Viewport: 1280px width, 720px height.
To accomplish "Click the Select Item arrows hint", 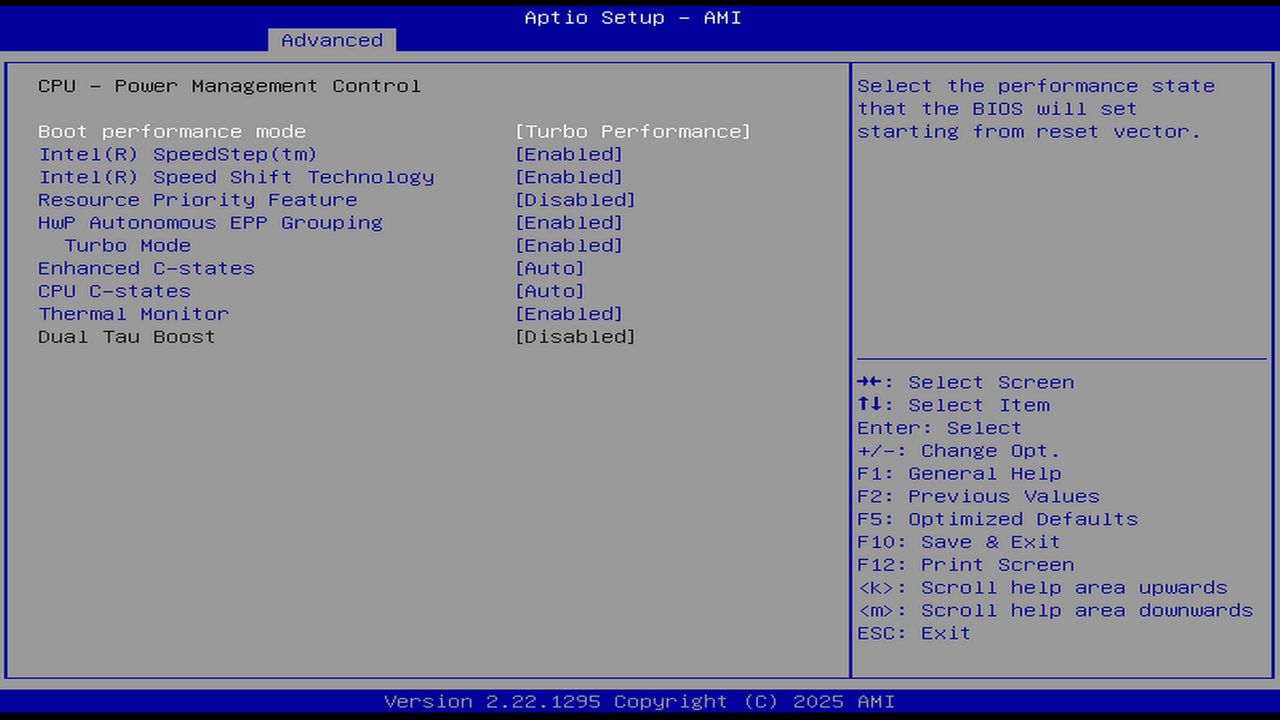I will (x=954, y=405).
